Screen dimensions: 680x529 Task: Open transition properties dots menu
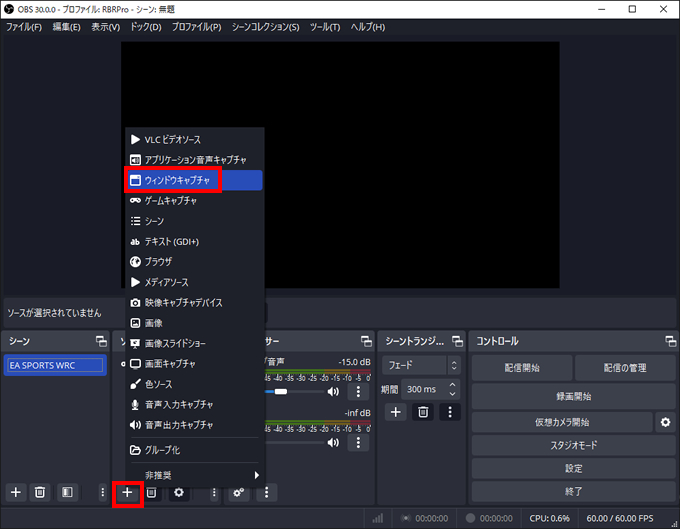tap(450, 412)
